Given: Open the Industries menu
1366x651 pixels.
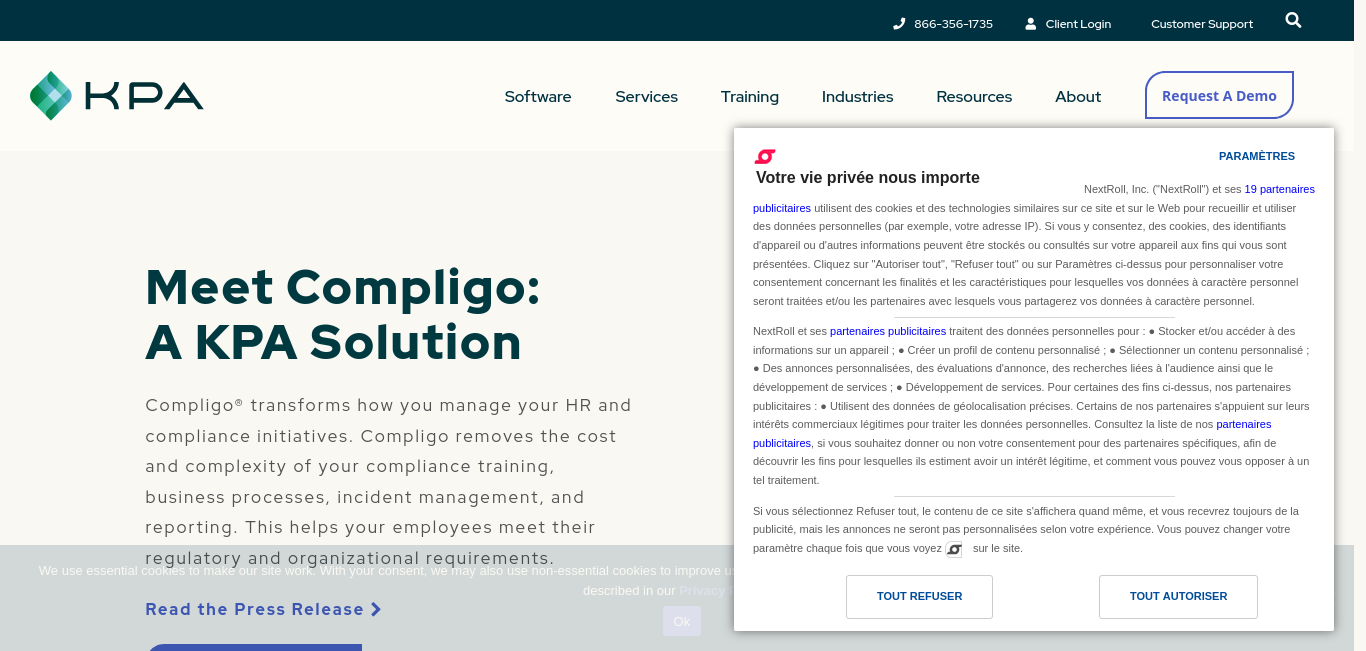Looking at the screenshot, I should point(858,97).
